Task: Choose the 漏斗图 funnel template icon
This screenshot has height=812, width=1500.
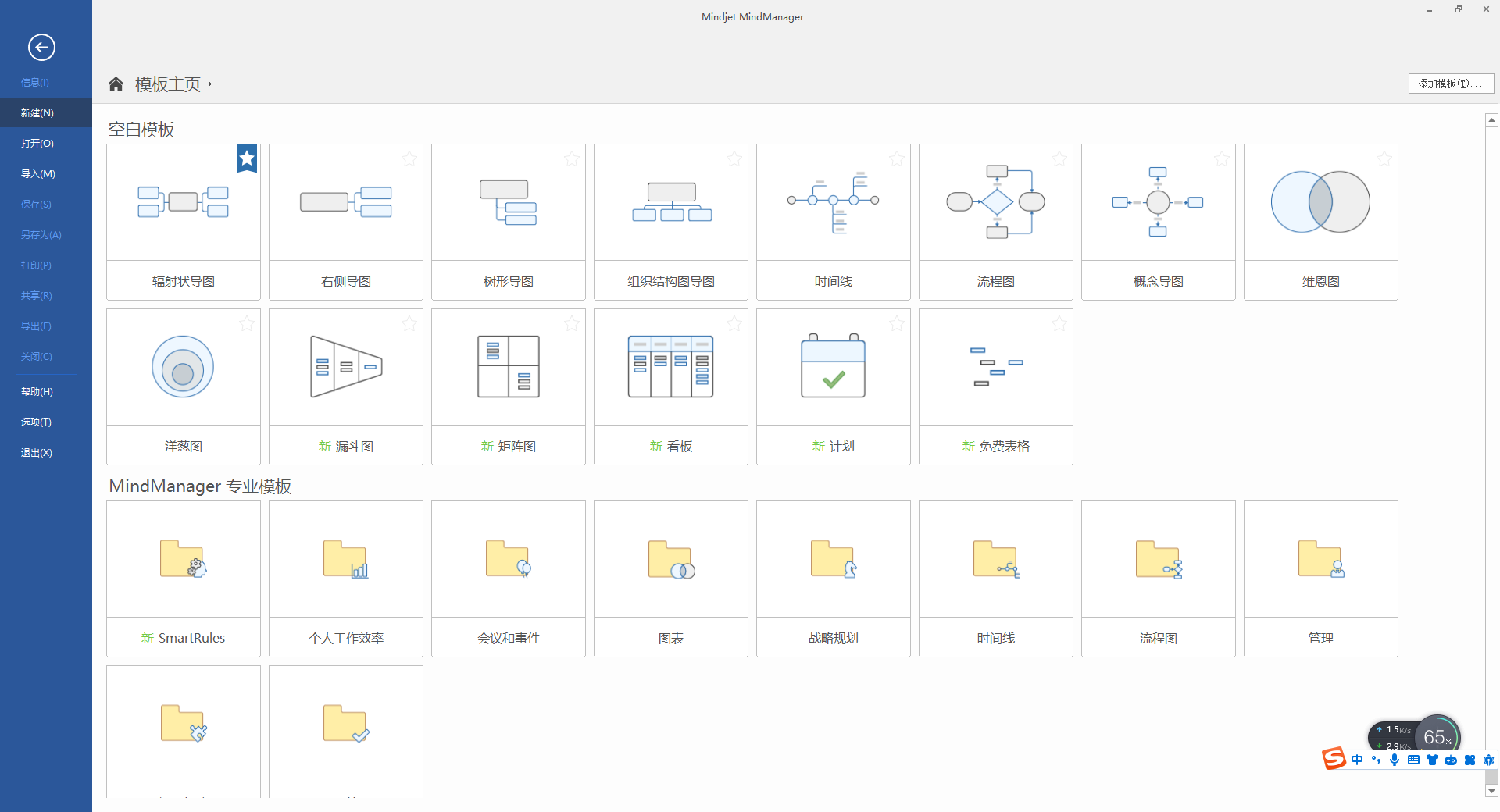Action: [x=346, y=367]
